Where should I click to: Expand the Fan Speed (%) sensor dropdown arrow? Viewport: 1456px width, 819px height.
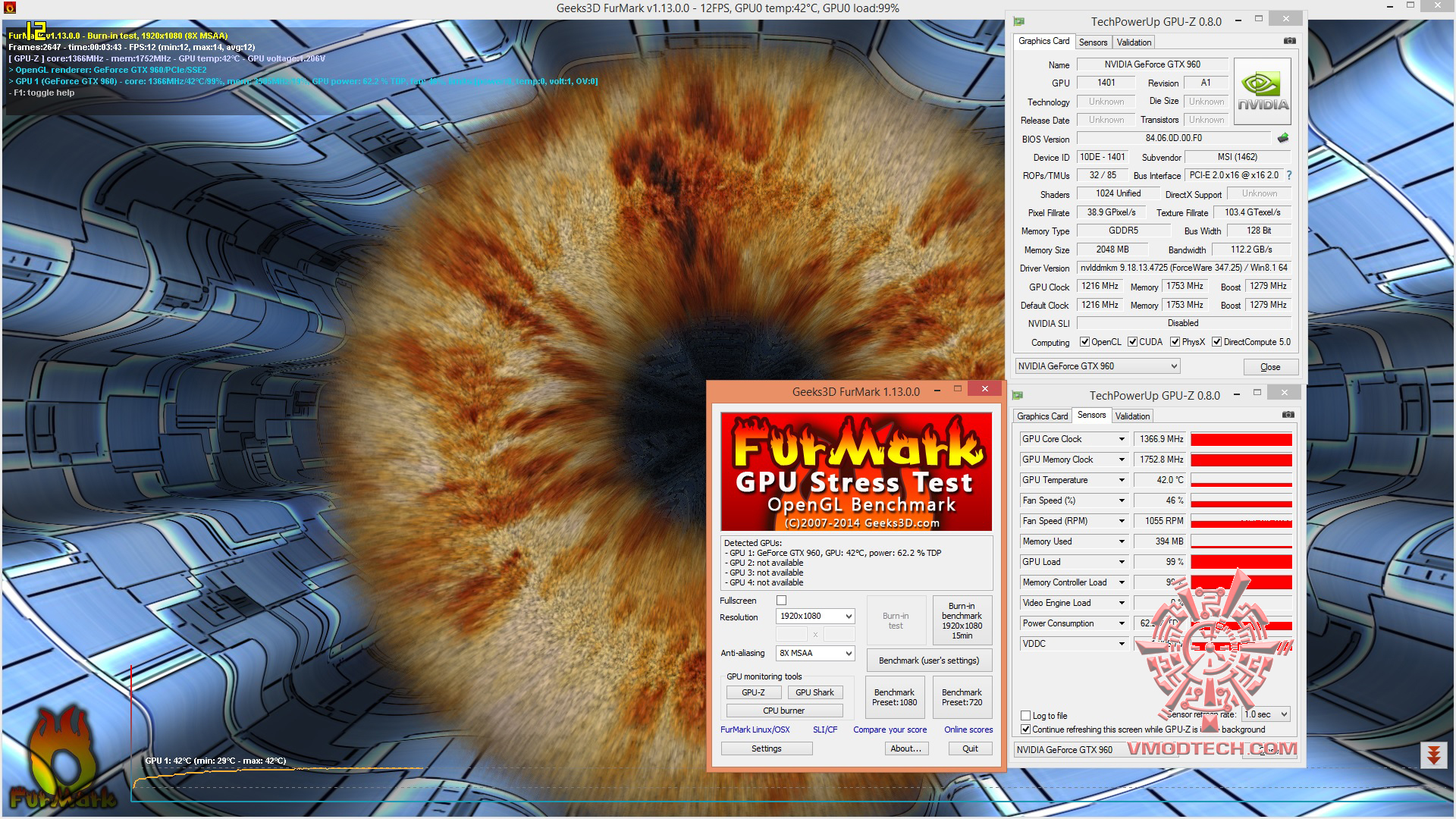pos(1122,500)
